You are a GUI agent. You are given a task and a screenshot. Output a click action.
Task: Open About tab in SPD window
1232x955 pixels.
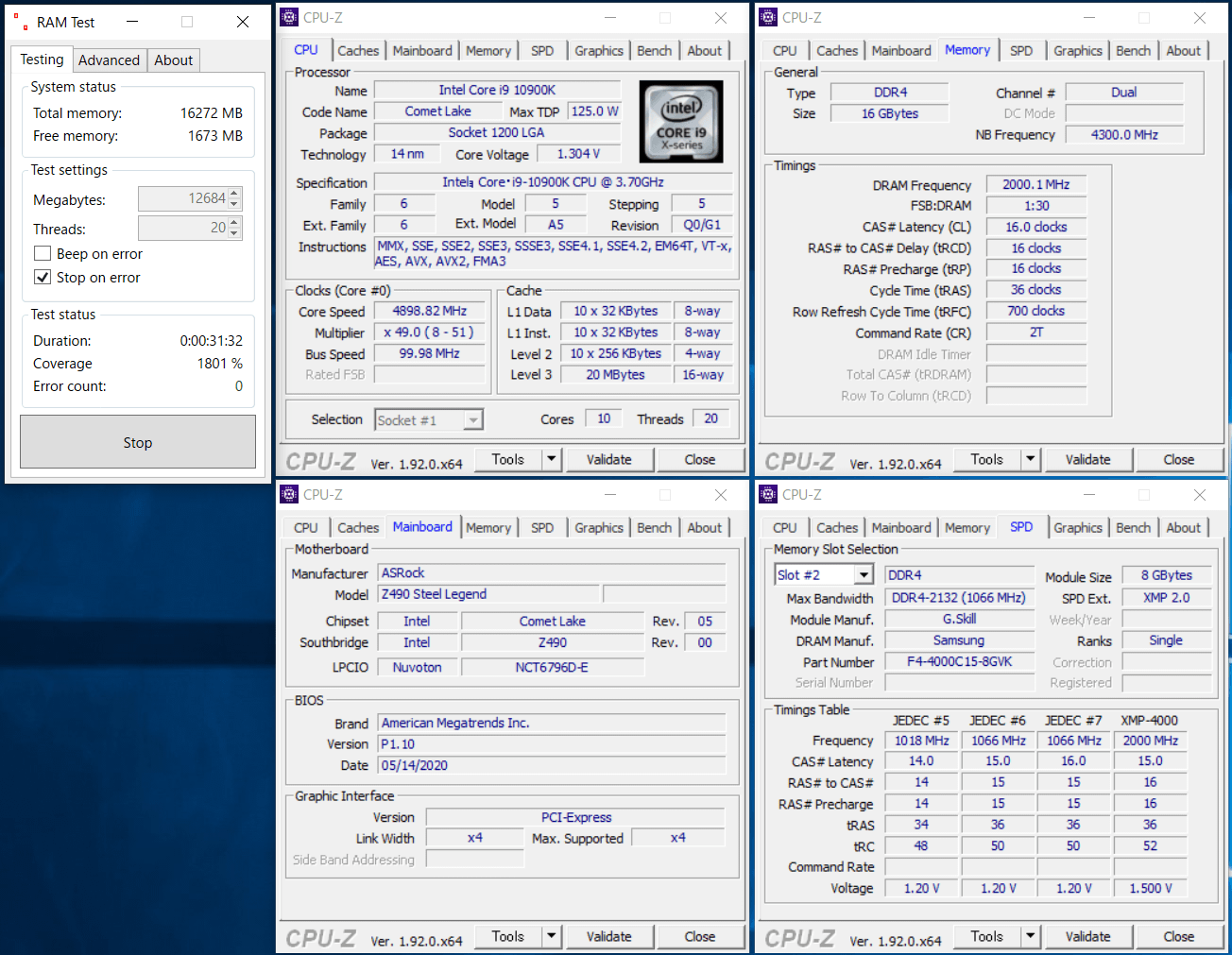click(1184, 528)
